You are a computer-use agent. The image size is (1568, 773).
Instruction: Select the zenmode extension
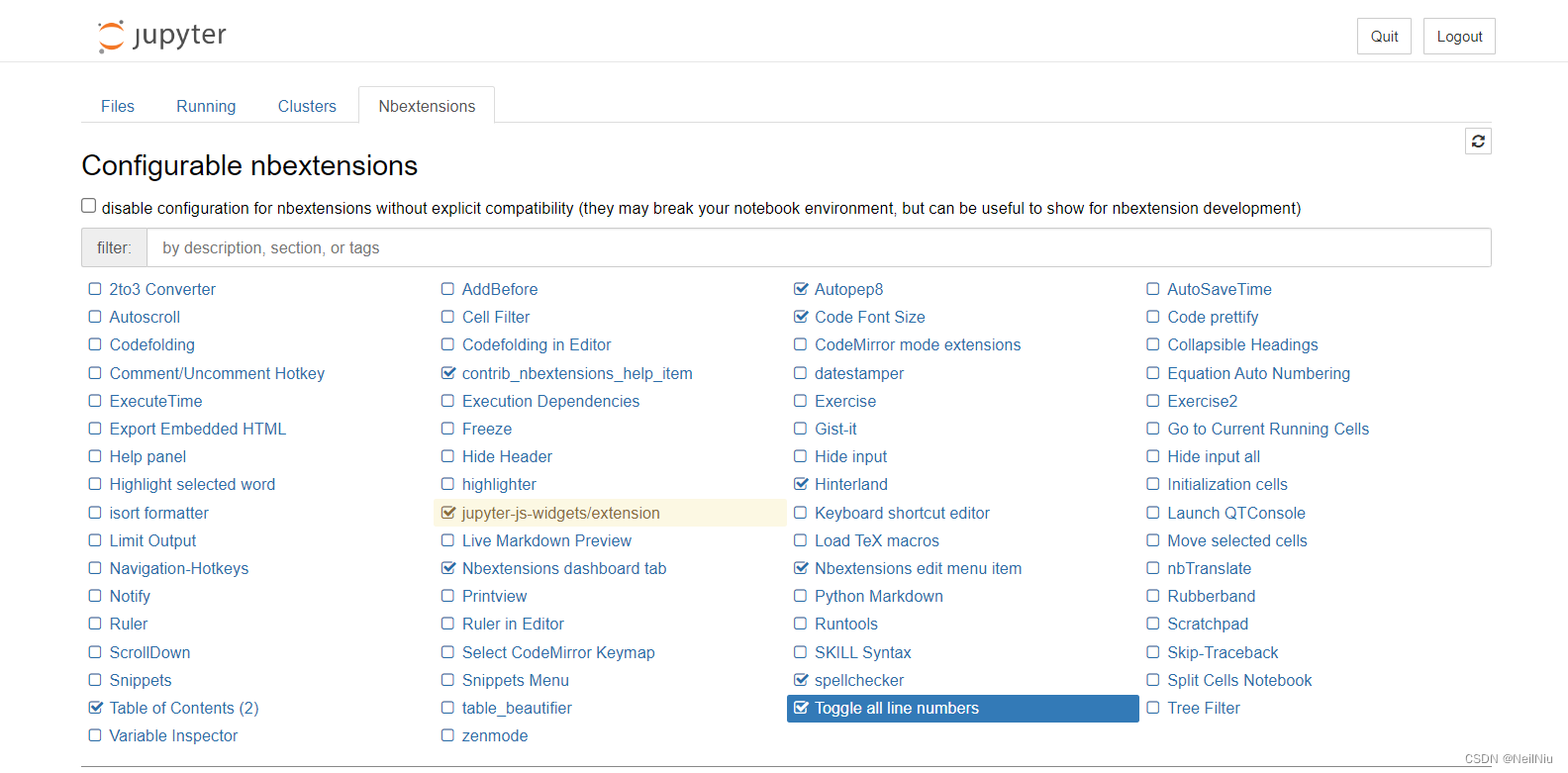point(495,735)
